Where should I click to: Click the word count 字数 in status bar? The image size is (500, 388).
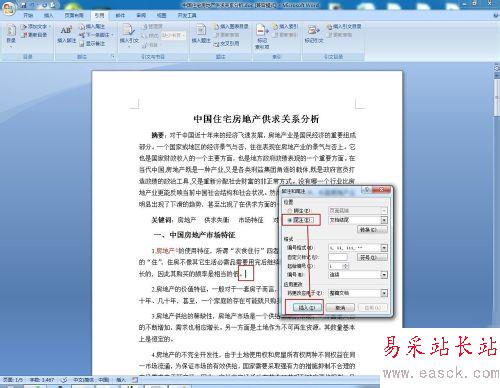tap(42, 379)
